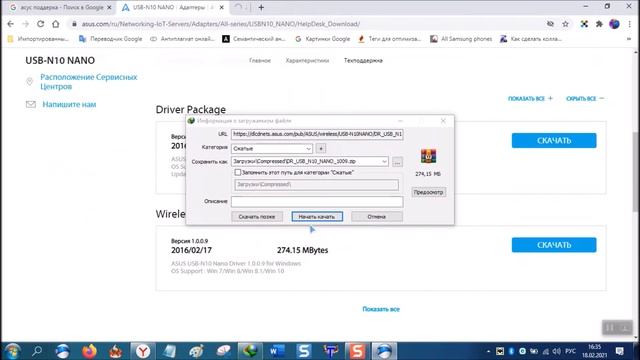Viewport: 640px width, 360px height.
Task: Open 'Показать все' link below drivers
Action: click(x=381, y=309)
